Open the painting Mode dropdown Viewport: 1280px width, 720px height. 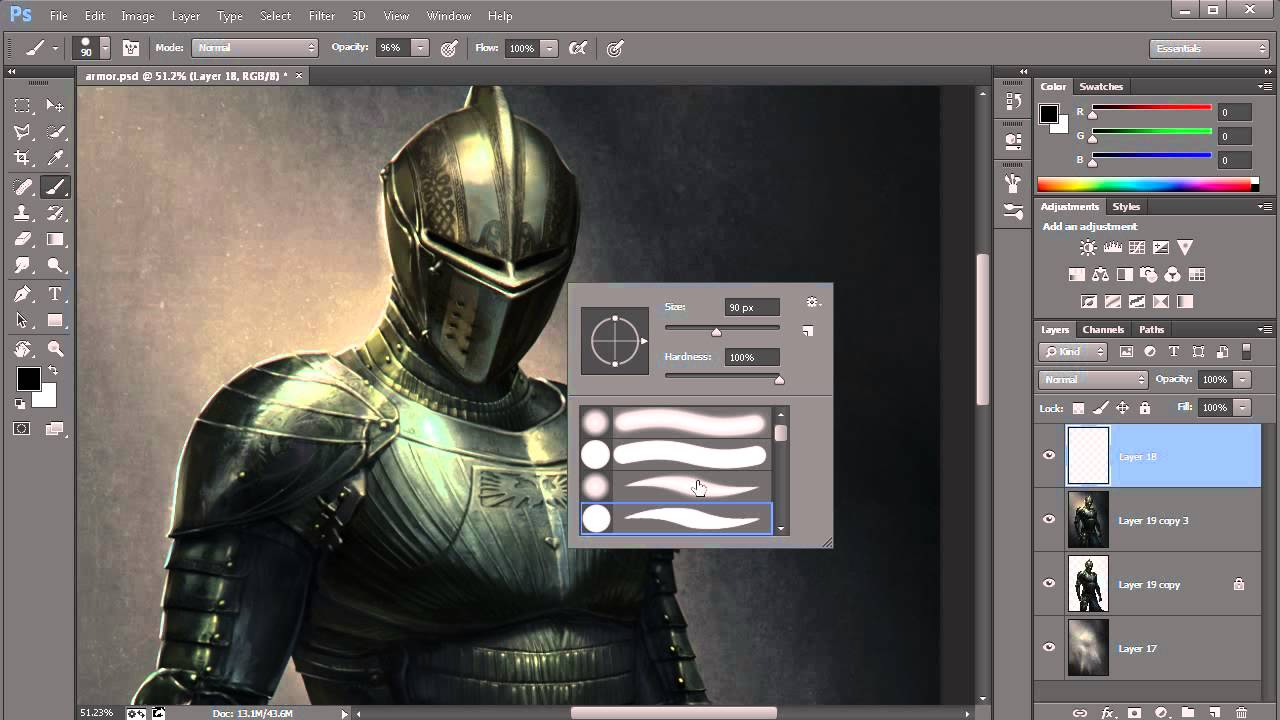(x=256, y=48)
